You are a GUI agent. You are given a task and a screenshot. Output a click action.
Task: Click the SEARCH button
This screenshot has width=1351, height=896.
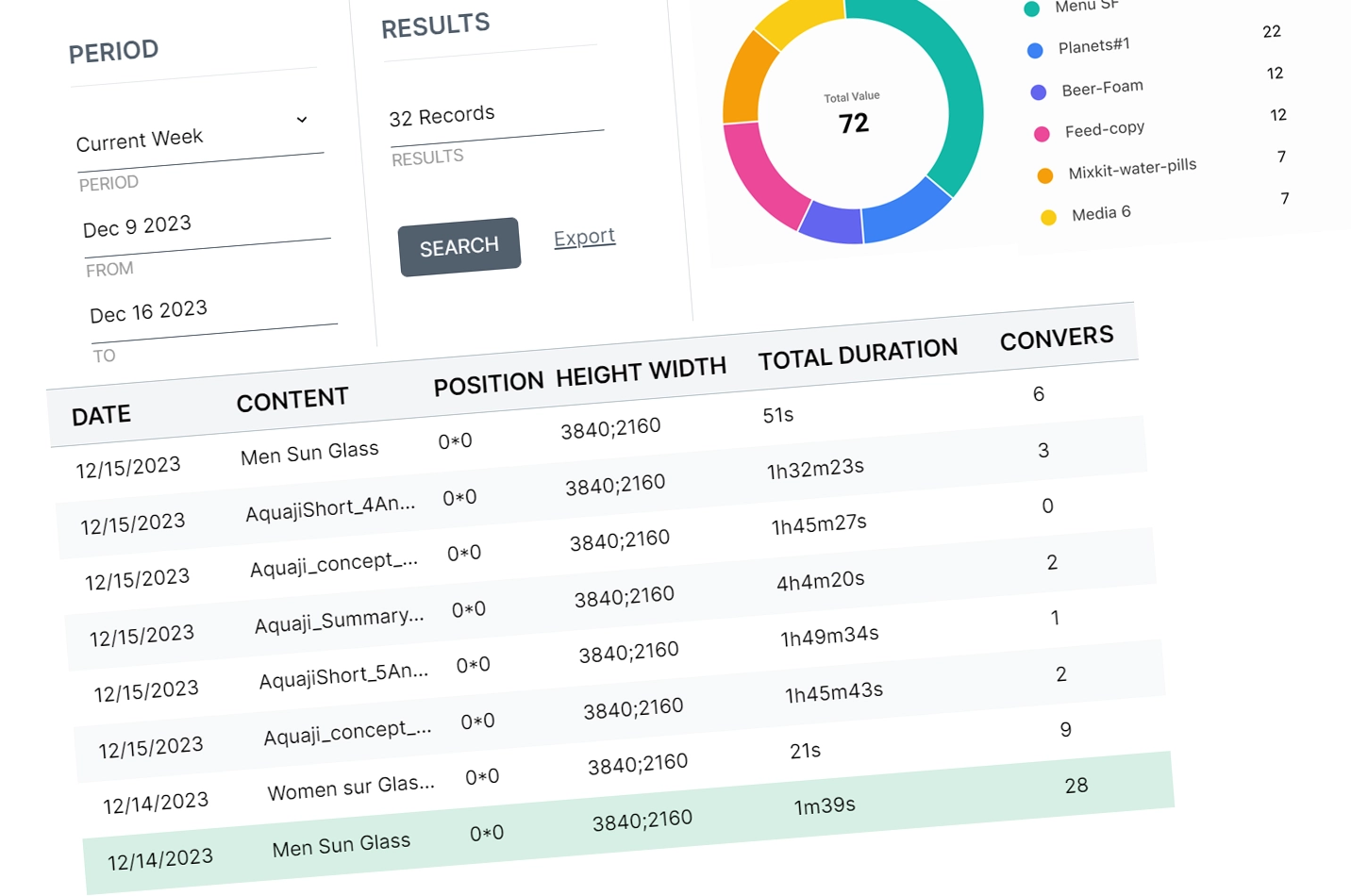459,247
